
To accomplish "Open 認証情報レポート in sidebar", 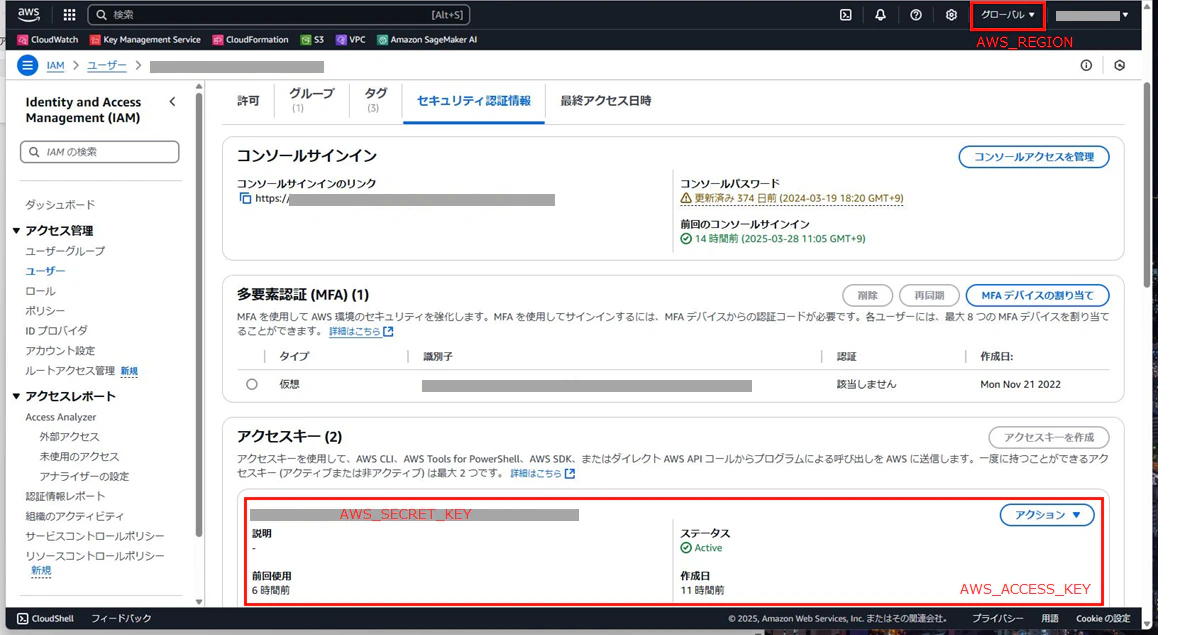I will (x=65, y=496).
